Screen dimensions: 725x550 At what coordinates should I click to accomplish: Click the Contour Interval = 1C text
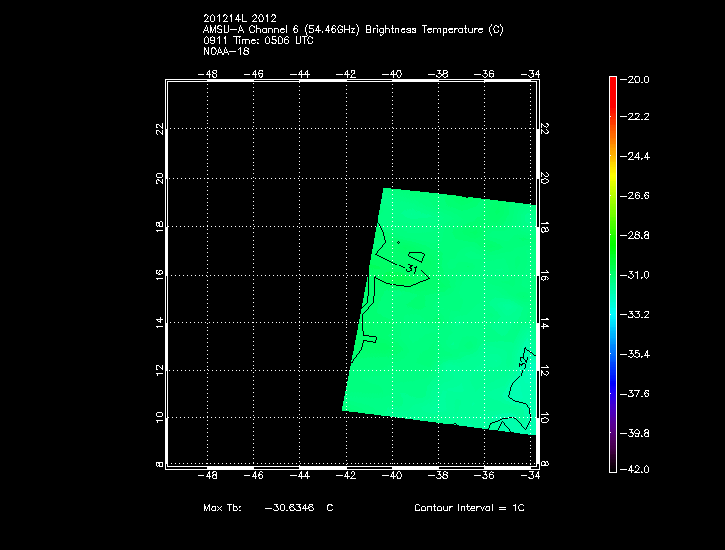coord(469,508)
